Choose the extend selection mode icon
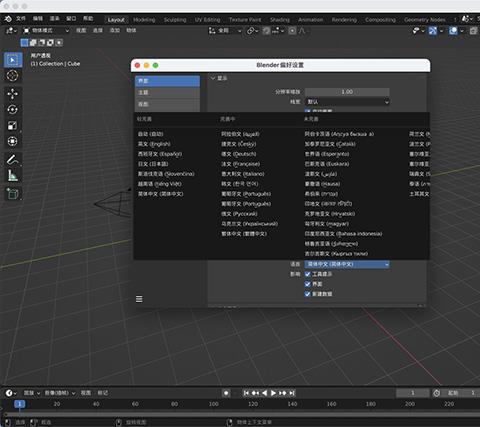The width and height of the screenshot is (480, 427). tap(33, 43)
